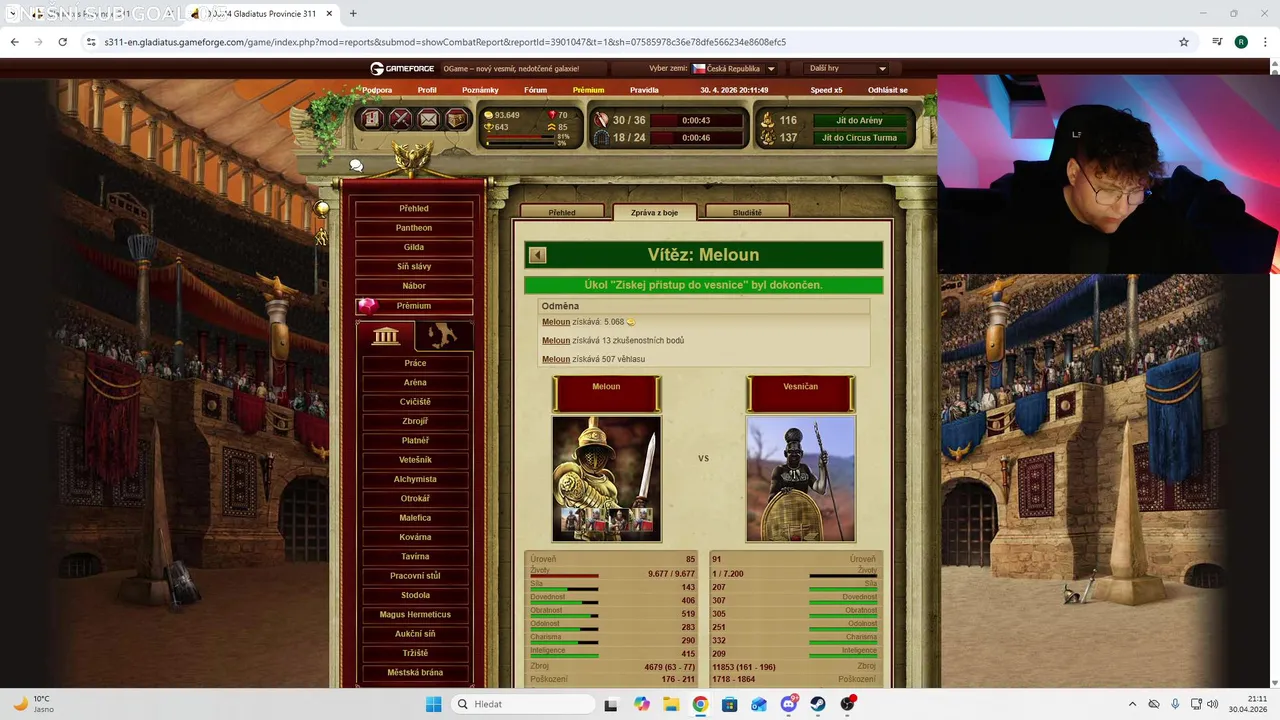Image resolution: width=1280 pixels, height=720 pixels.
Task: Open a new browser tab with plus button
Action: [x=353, y=14]
